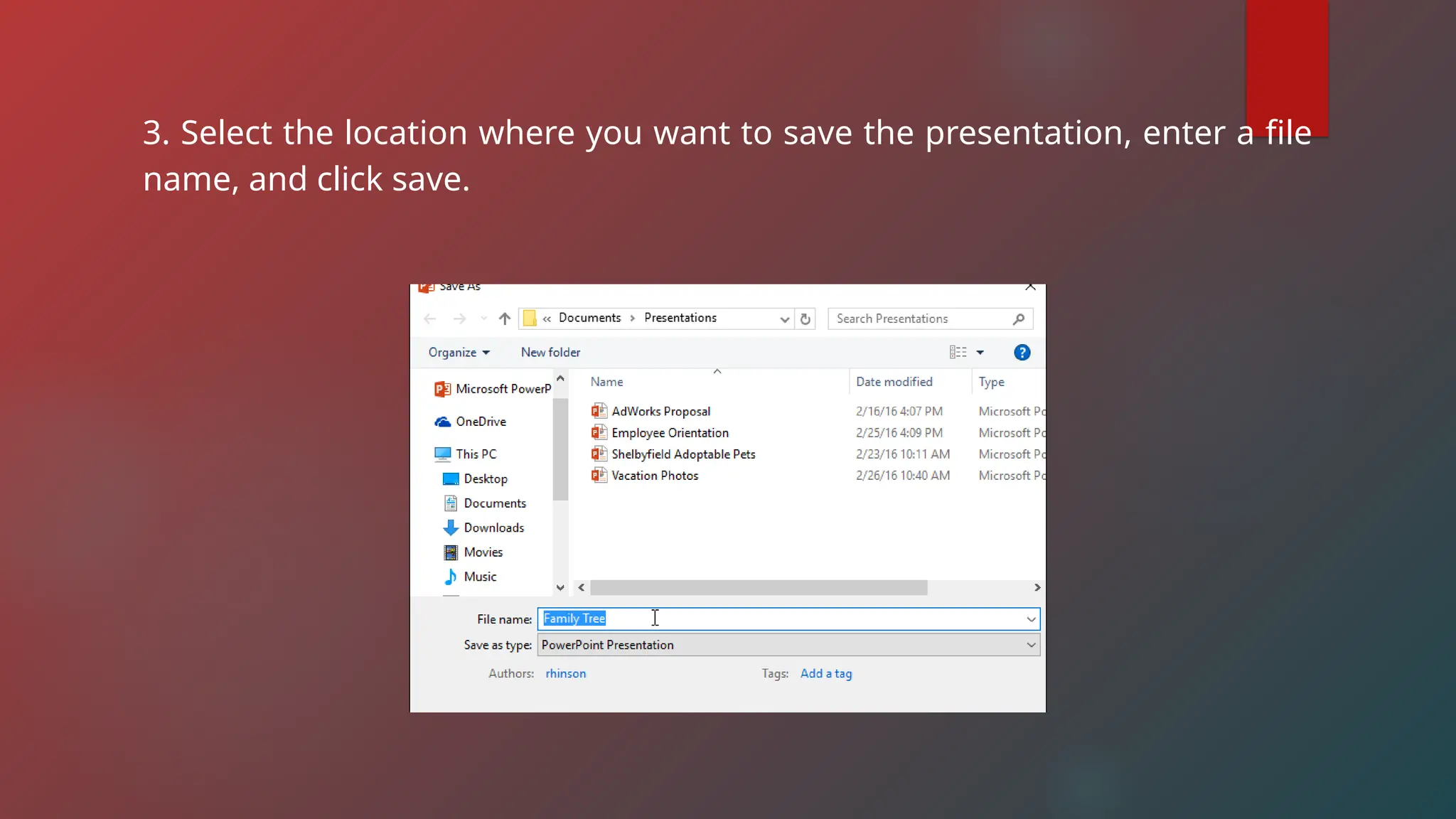The height and width of the screenshot is (819, 1456).
Task: Select the Employee Orientation file
Action: tap(670, 433)
